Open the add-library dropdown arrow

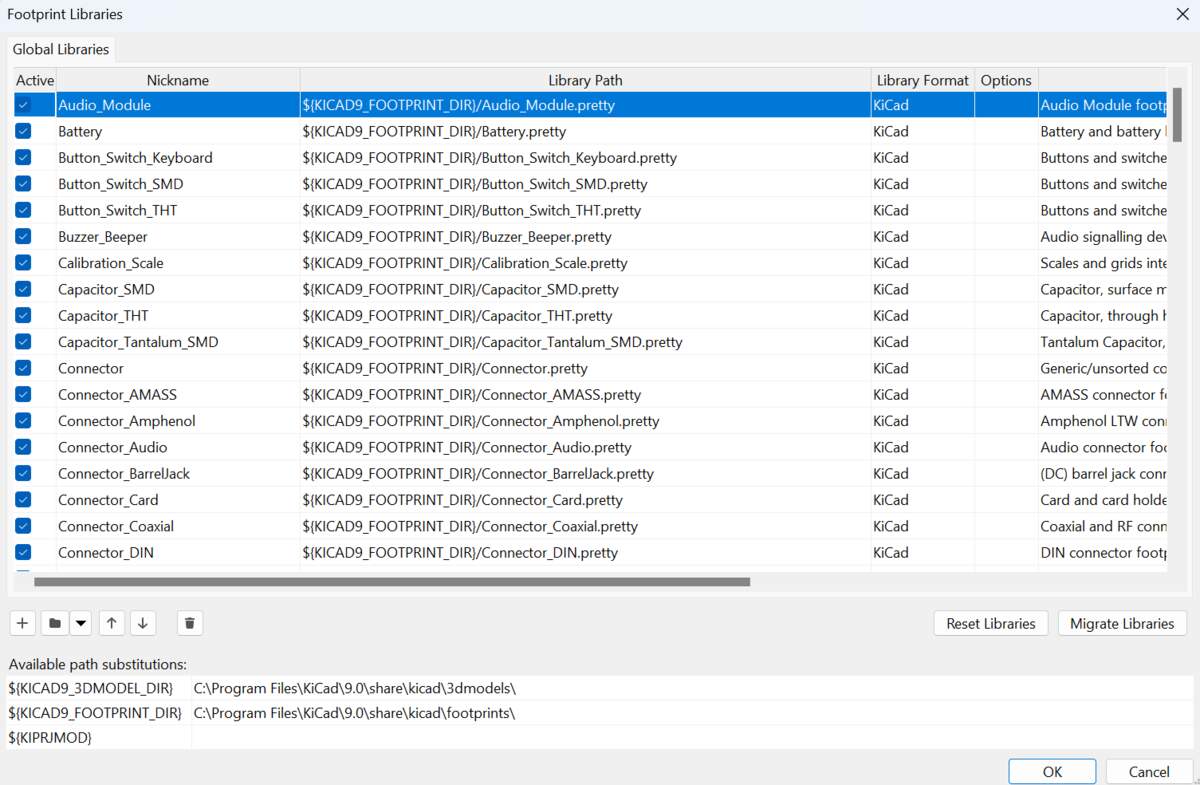point(81,623)
